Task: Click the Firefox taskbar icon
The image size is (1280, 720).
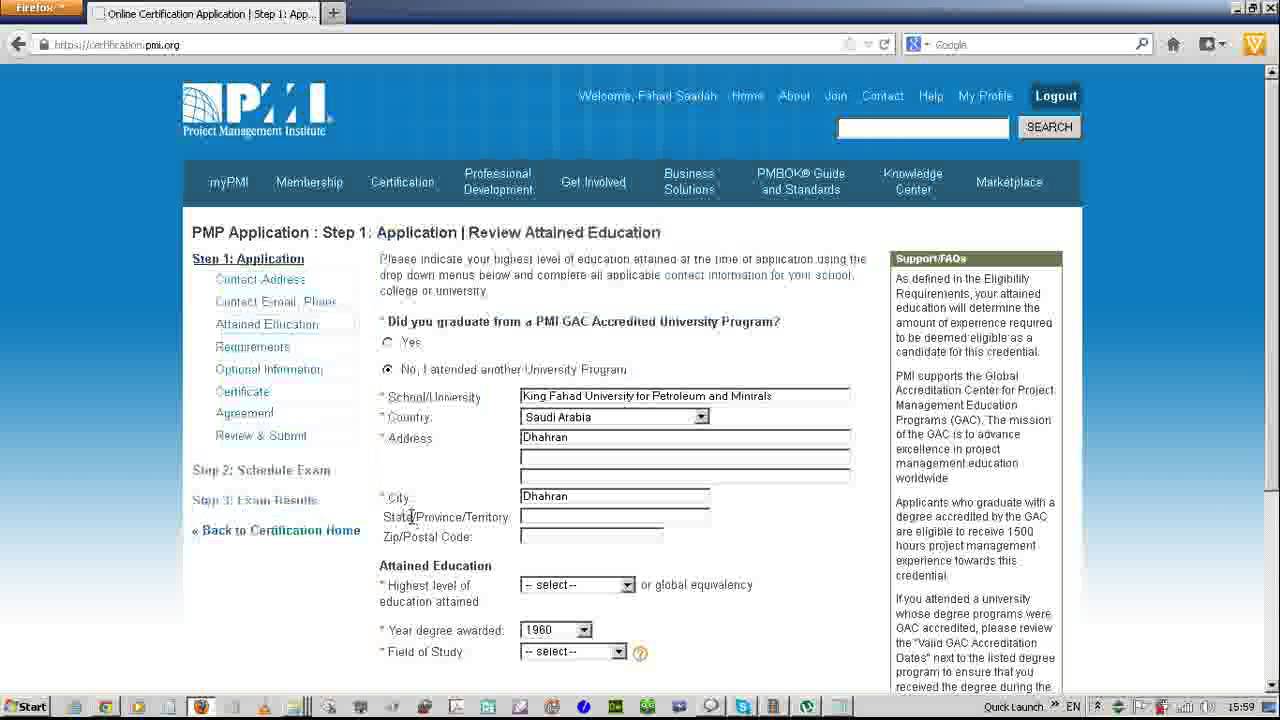Action: point(201,707)
